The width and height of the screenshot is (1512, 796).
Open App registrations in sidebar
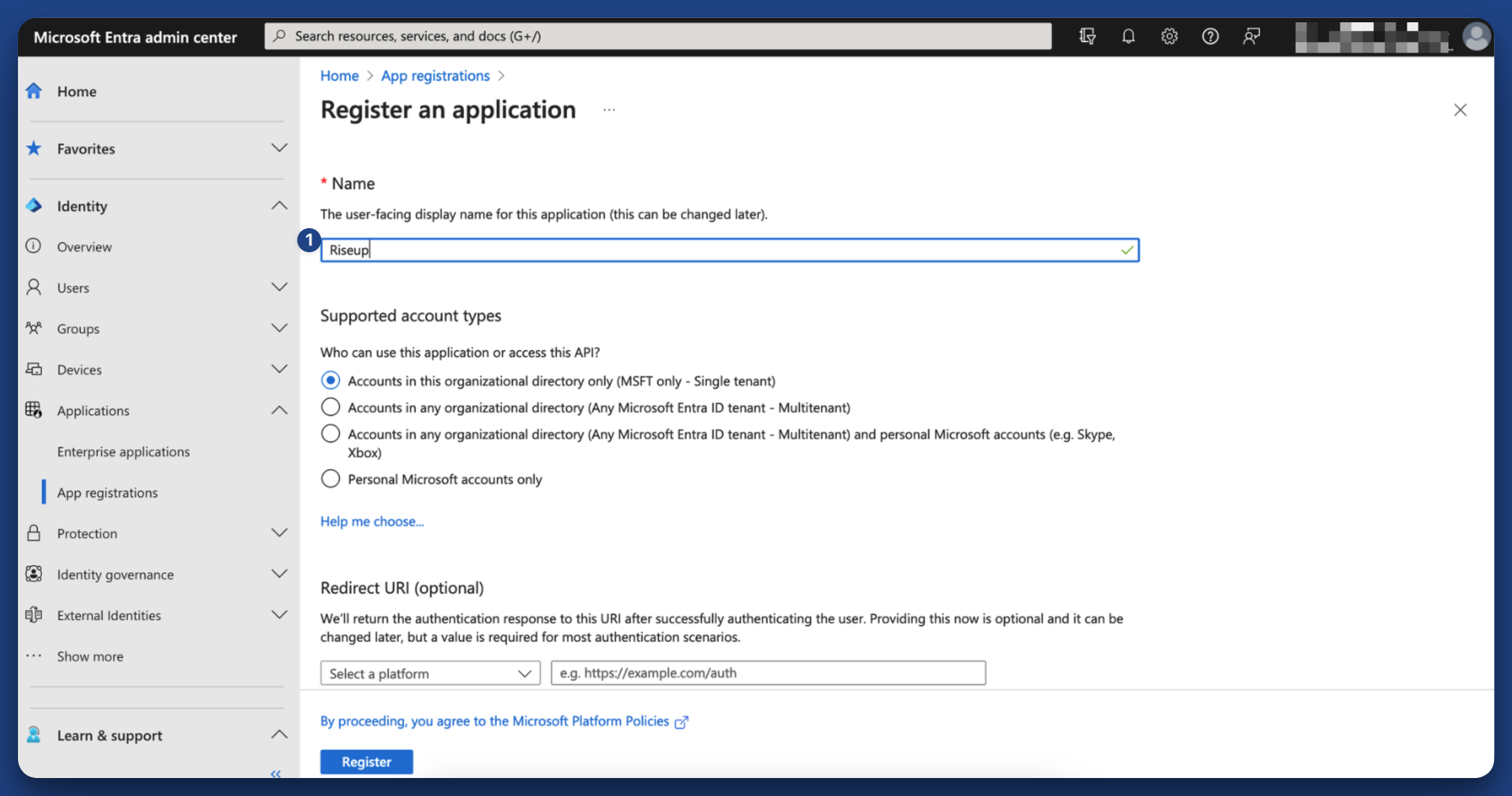click(x=107, y=492)
